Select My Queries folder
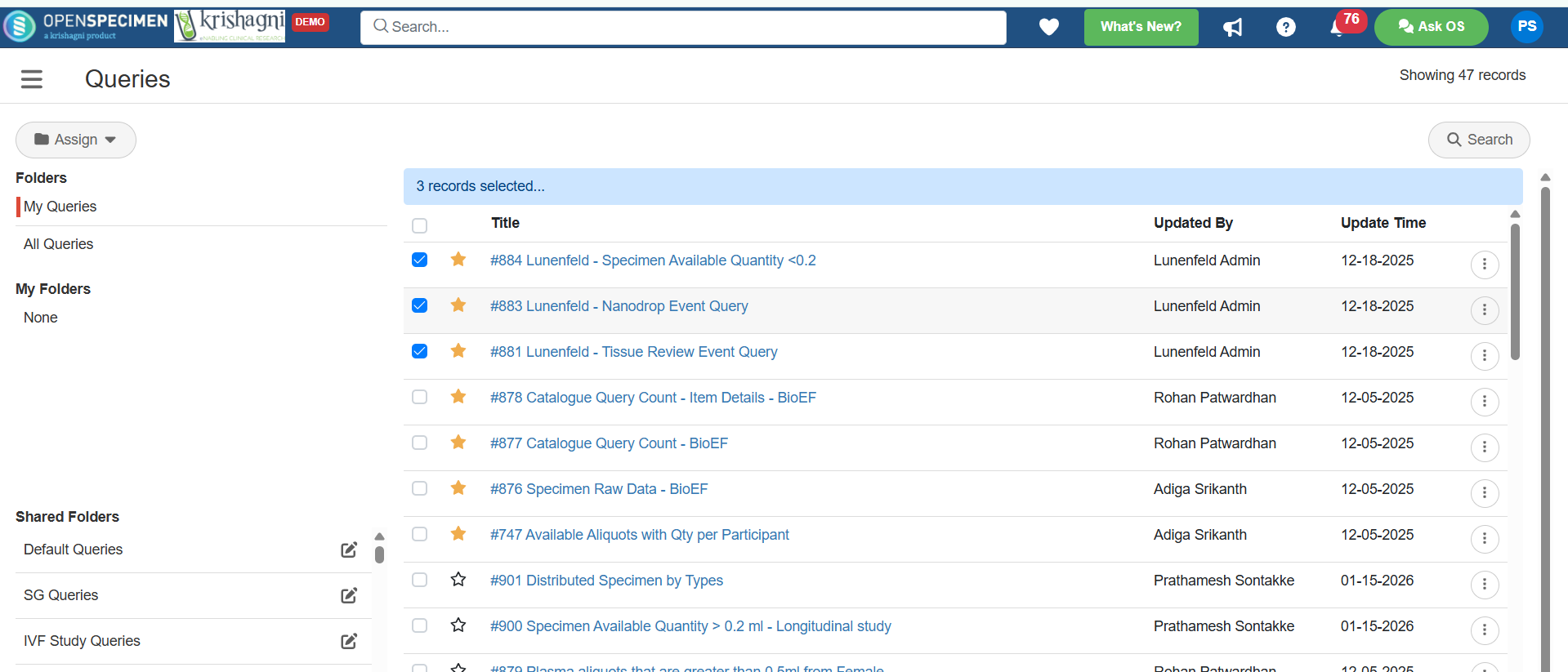The image size is (1568, 672). coord(60,207)
